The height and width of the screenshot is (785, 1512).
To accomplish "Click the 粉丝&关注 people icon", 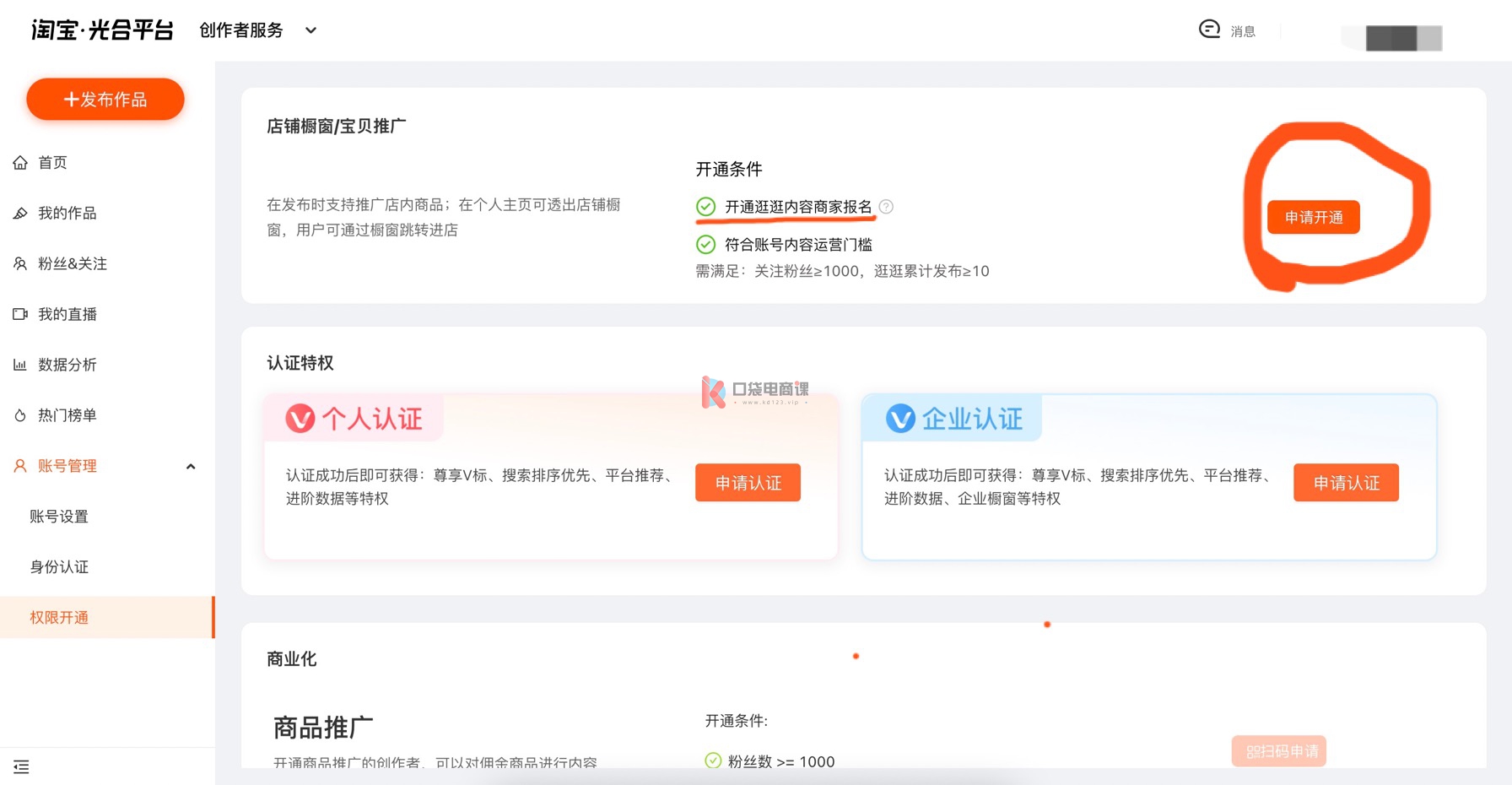I will [x=20, y=263].
